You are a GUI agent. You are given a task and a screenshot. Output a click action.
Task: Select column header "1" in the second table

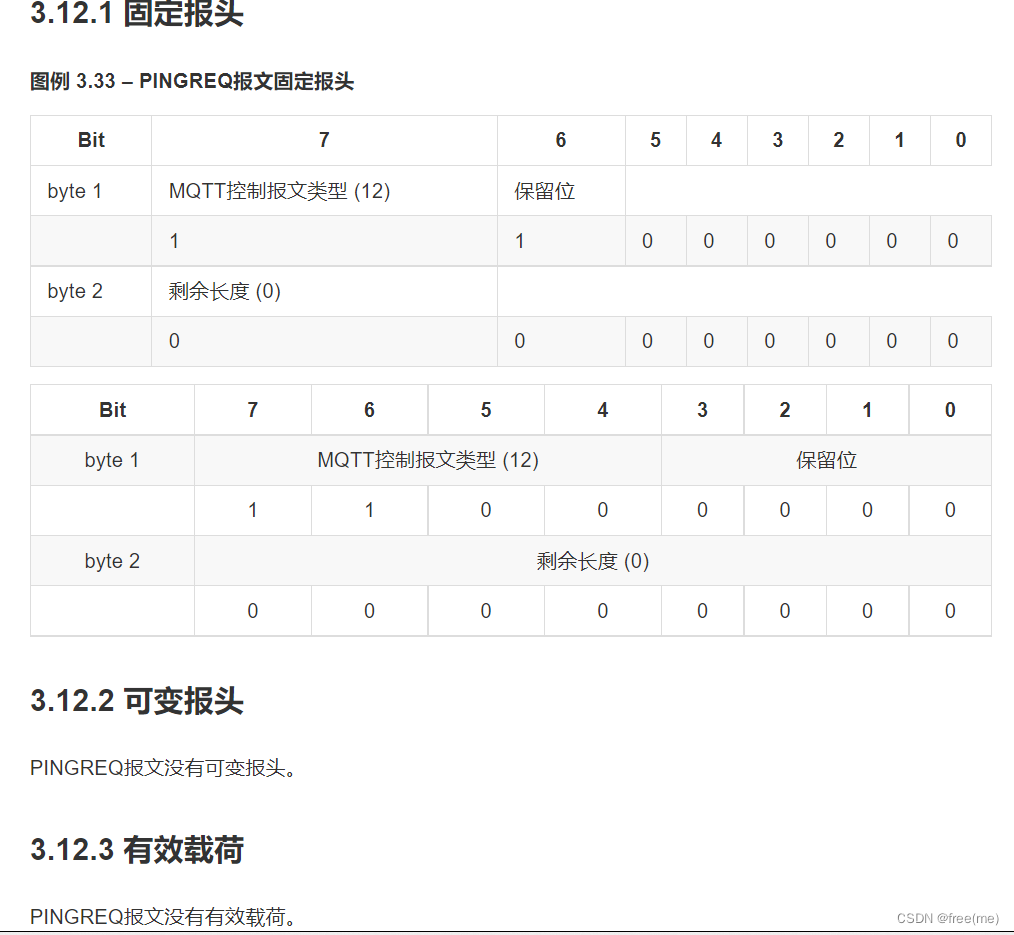pos(867,410)
